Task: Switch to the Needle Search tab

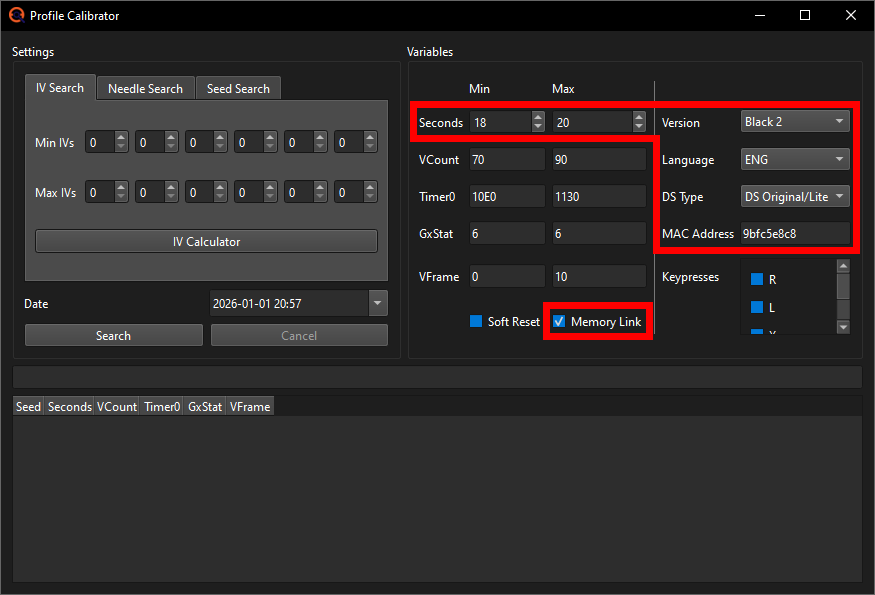Action: pos(145,88)
